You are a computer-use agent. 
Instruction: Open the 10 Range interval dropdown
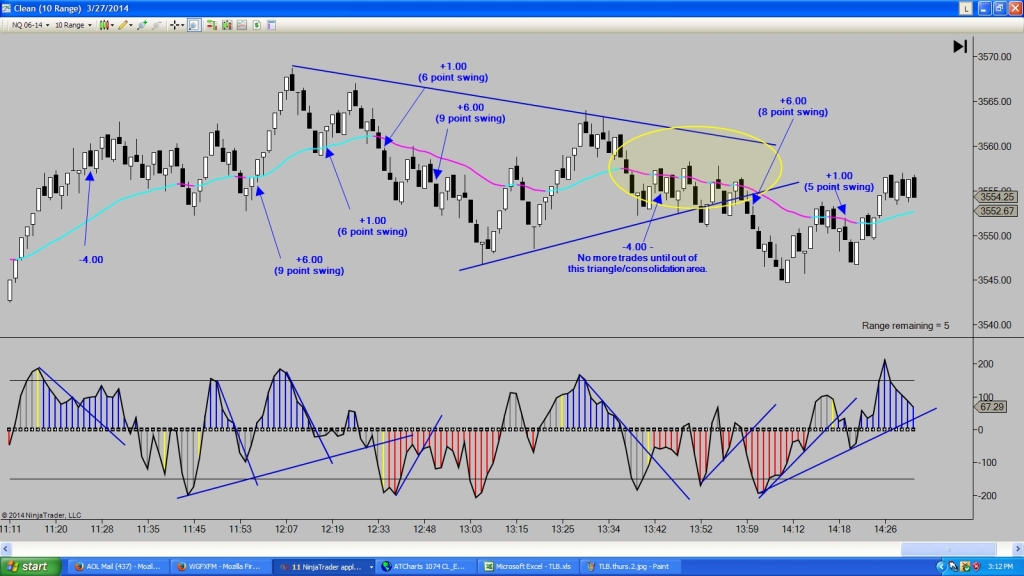(x=73, y=25)
